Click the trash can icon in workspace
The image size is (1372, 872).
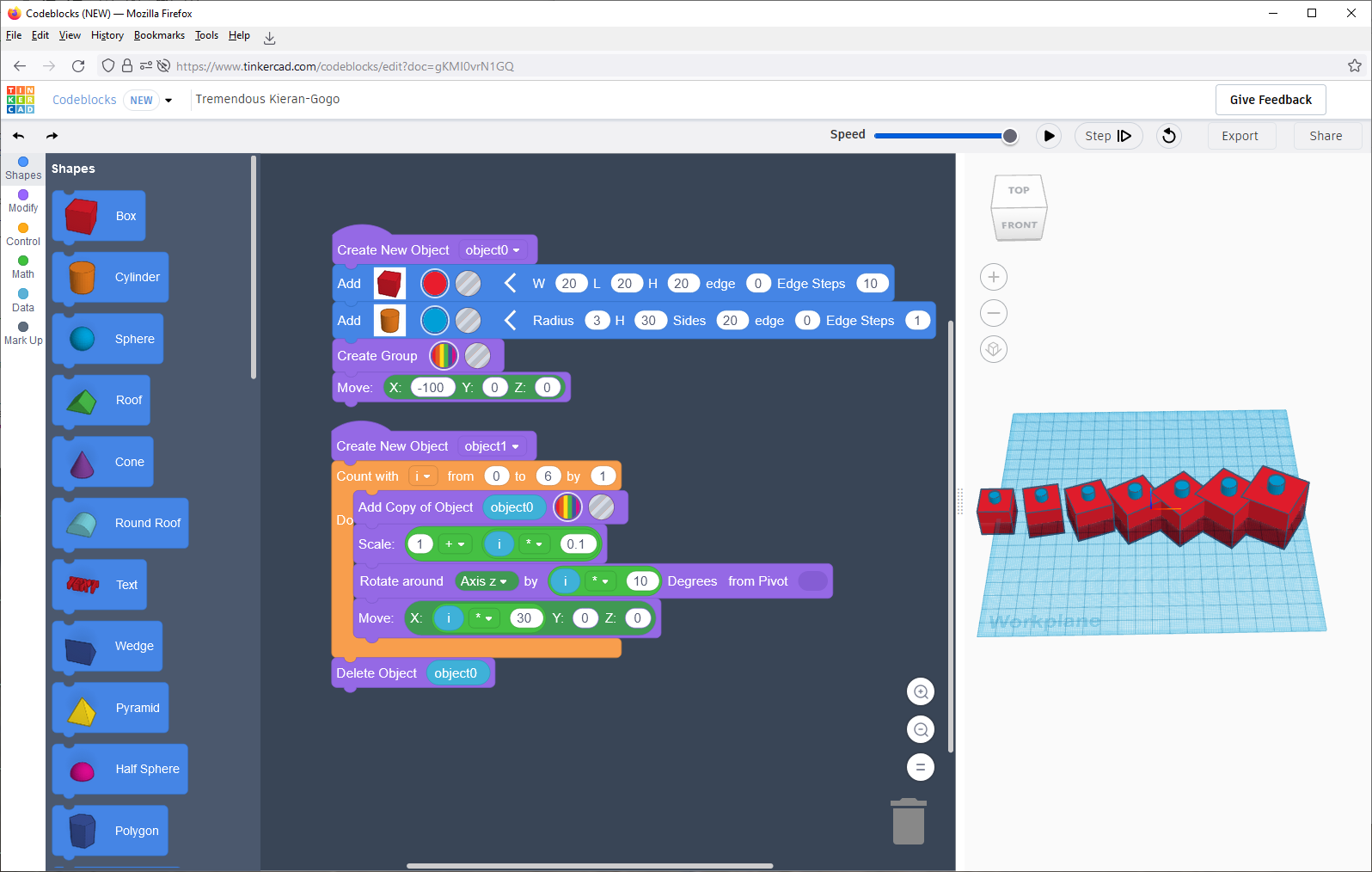[908, 821]
